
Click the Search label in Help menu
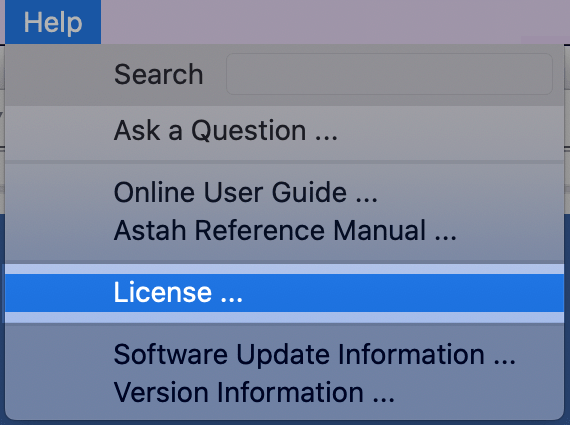[x=158, y=74]
